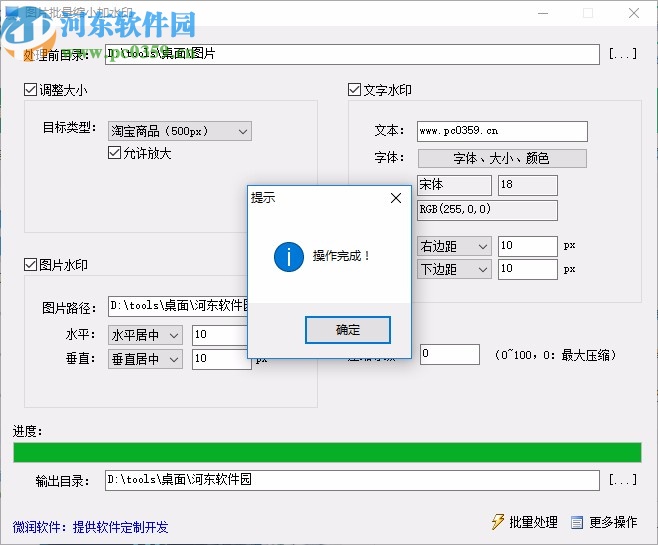The image size is (658, 545).
Task: Open the 更多操作 menu
Action: [x=604, y=522]
